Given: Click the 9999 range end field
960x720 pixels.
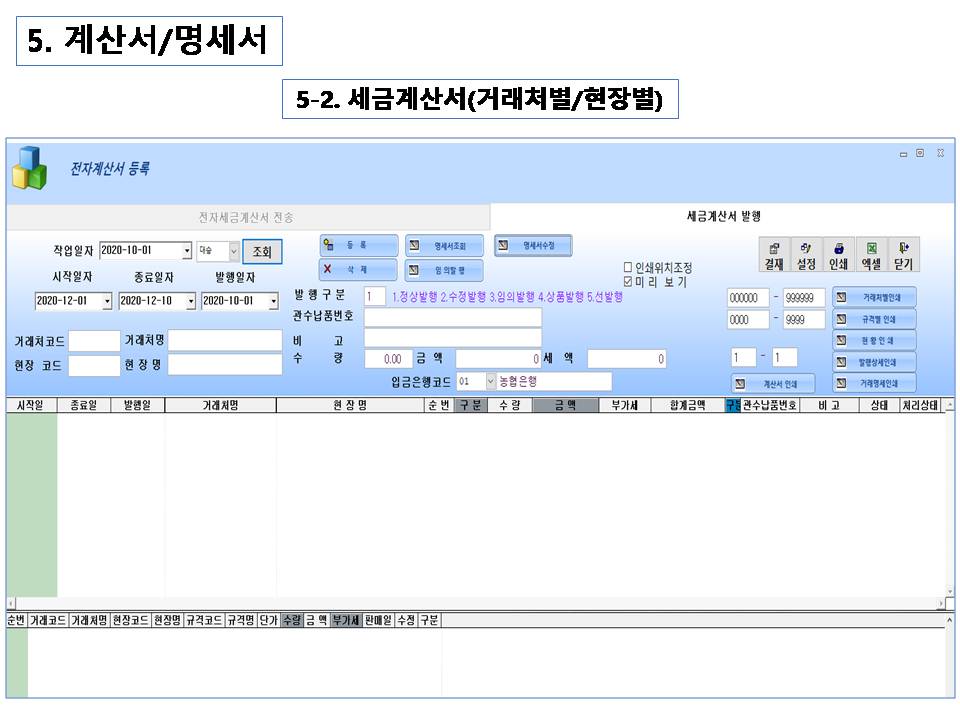Looking at the screenshot, I should pyautogui.click(x=804, y=319).
